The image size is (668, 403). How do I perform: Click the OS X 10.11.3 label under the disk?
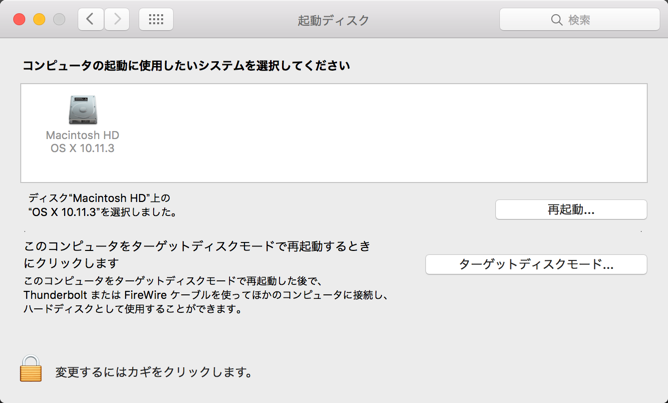point(83,148)
